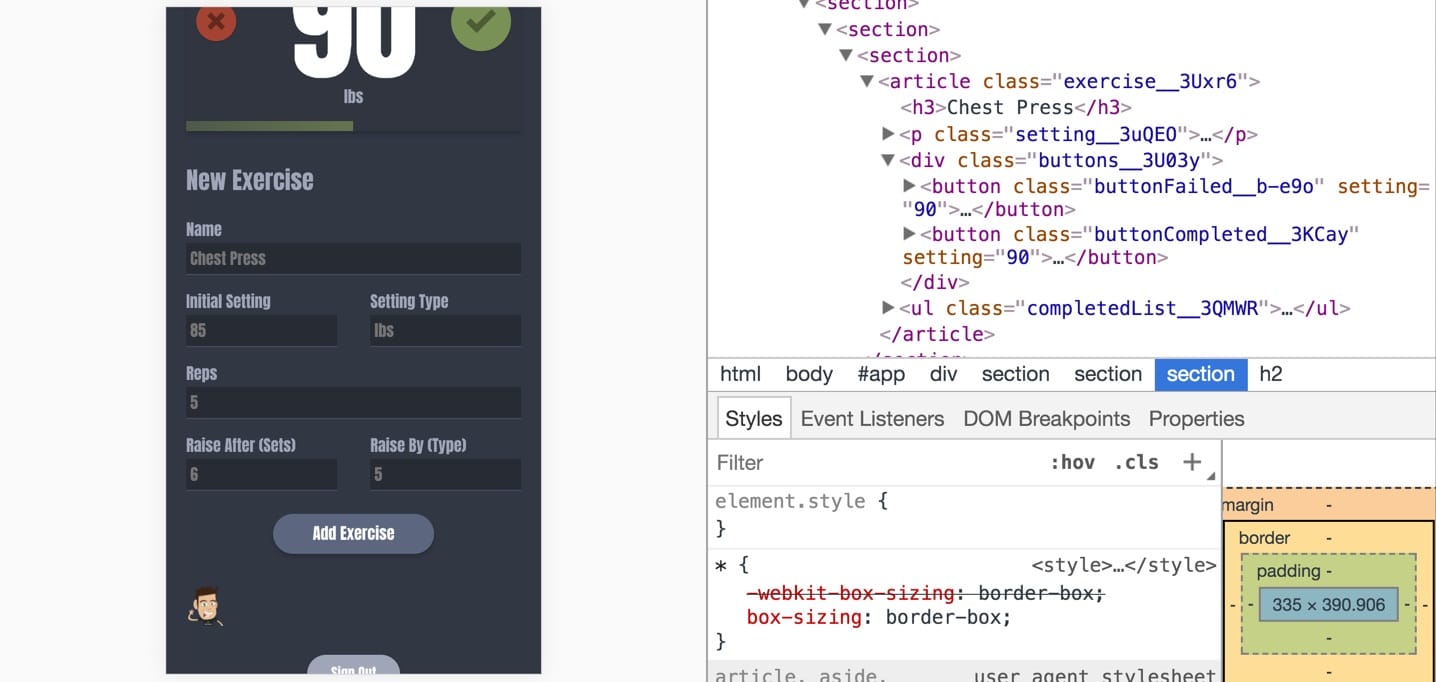Click the cartoon avatar icon
This screenshot has height=682, width=1436.
point(205,606)
